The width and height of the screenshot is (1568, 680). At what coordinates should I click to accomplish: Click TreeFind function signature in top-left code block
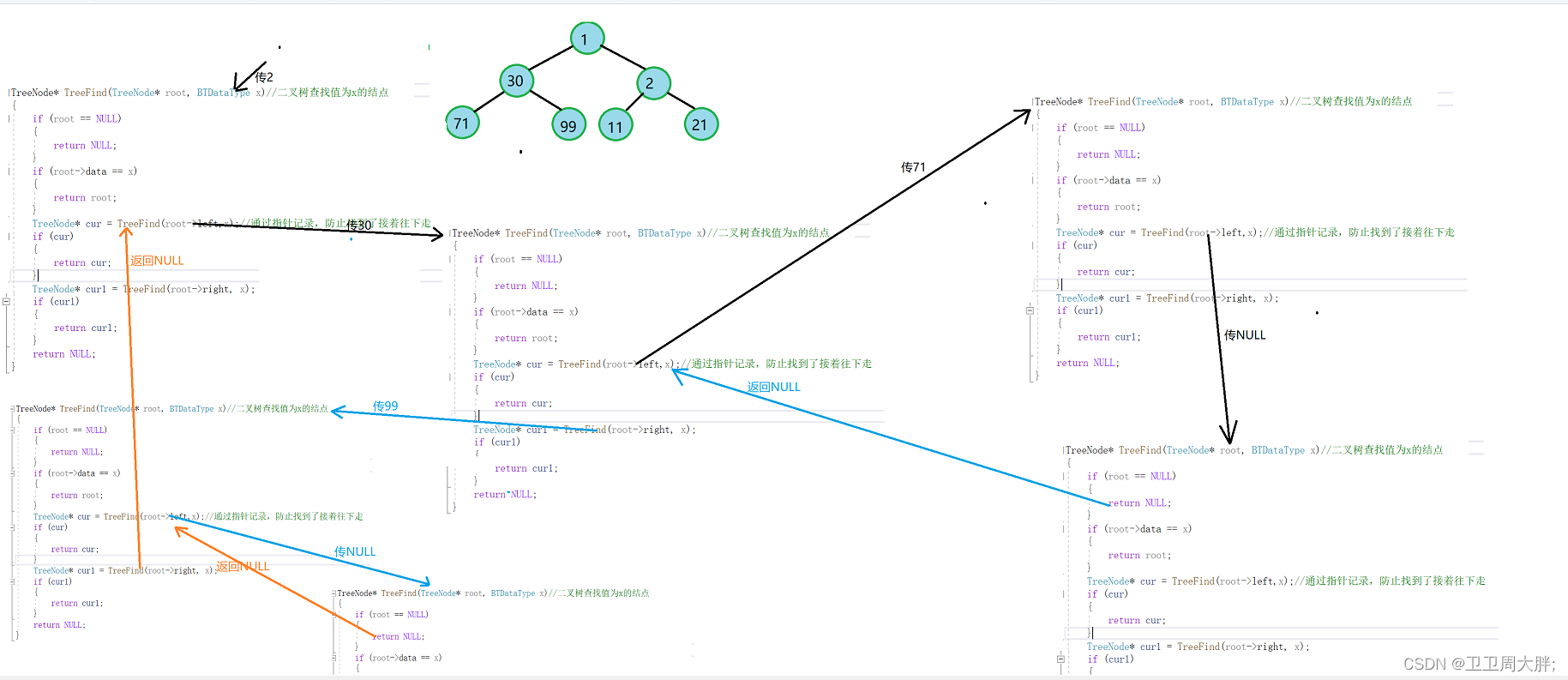[200, 93]
